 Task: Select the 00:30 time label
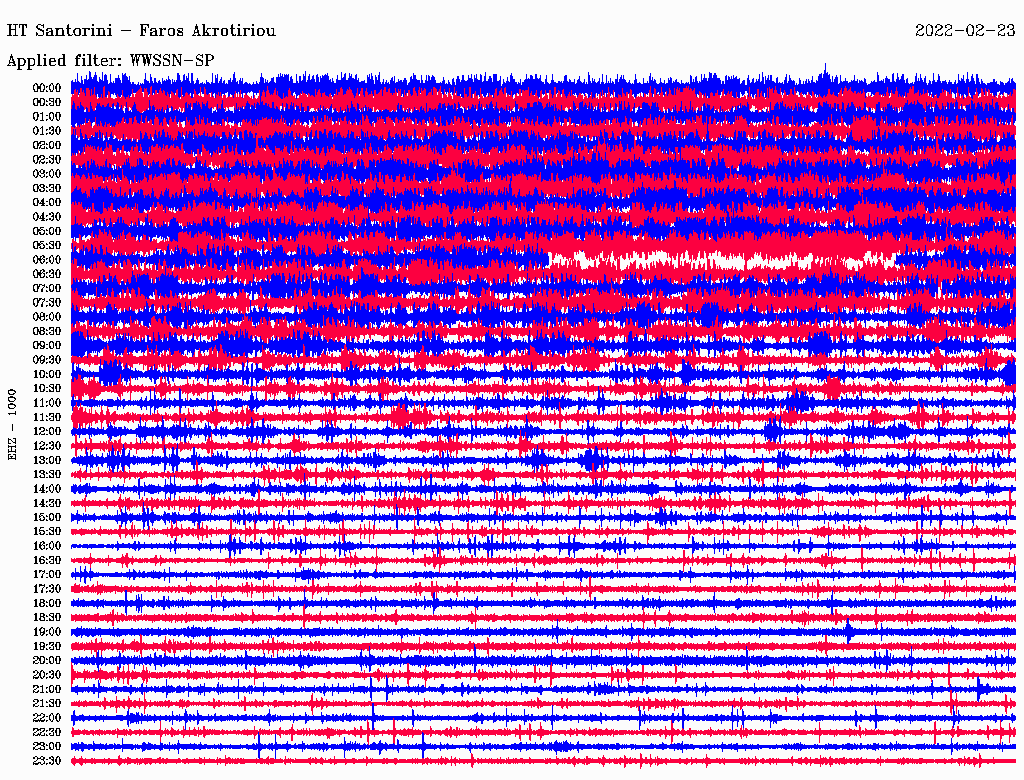click(47, 102)
